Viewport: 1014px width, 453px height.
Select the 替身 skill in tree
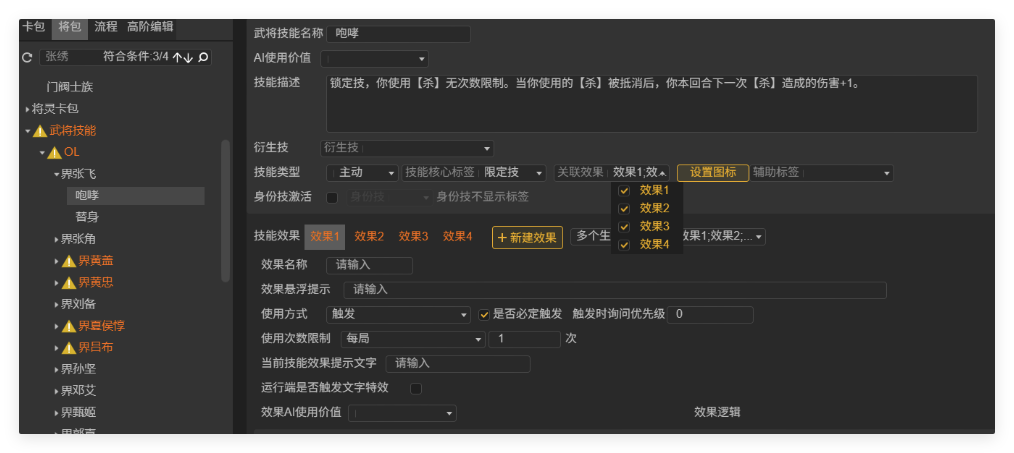click(87, 218)
